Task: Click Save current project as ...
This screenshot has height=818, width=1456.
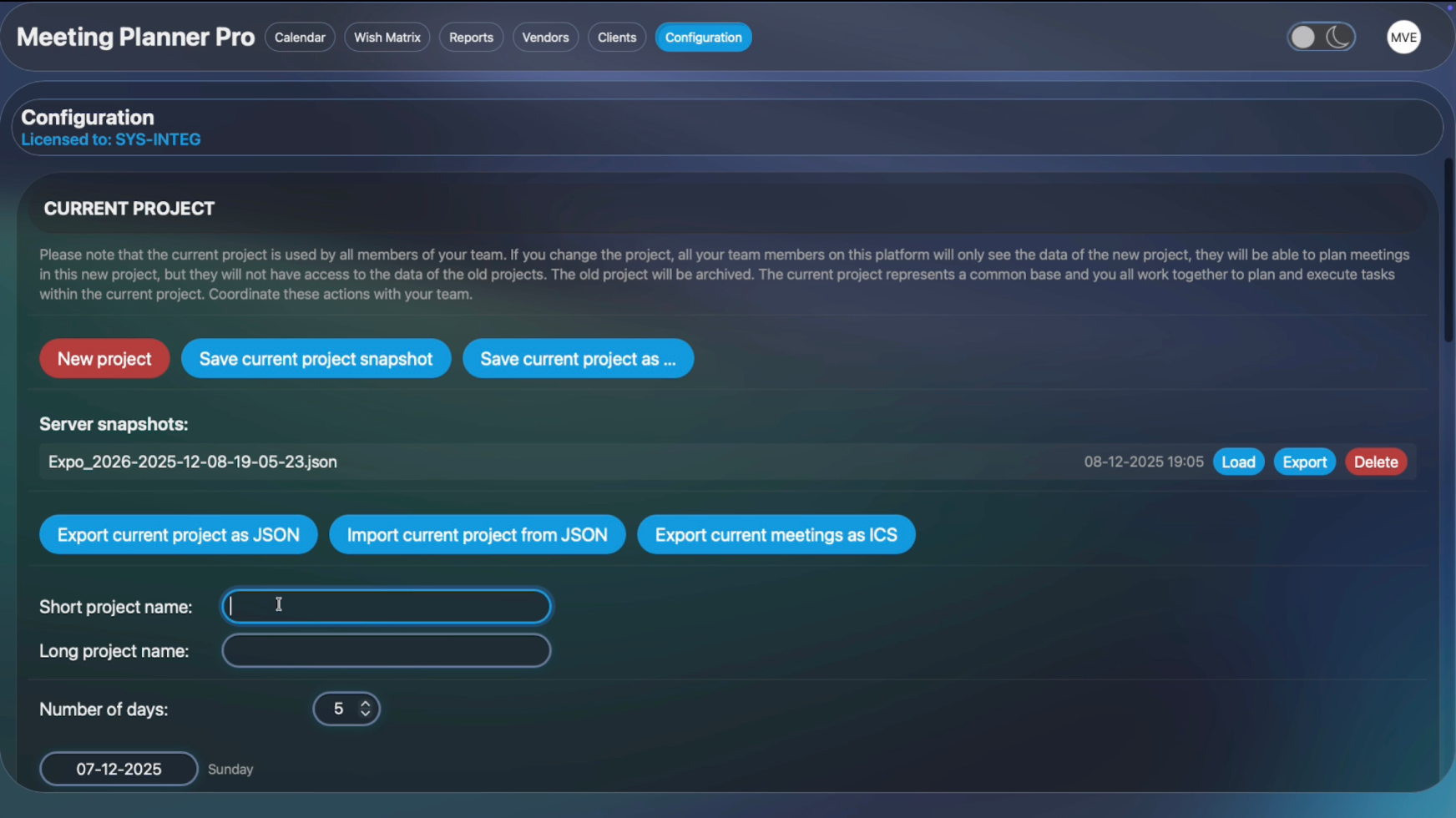Action: tap(578, 359)
